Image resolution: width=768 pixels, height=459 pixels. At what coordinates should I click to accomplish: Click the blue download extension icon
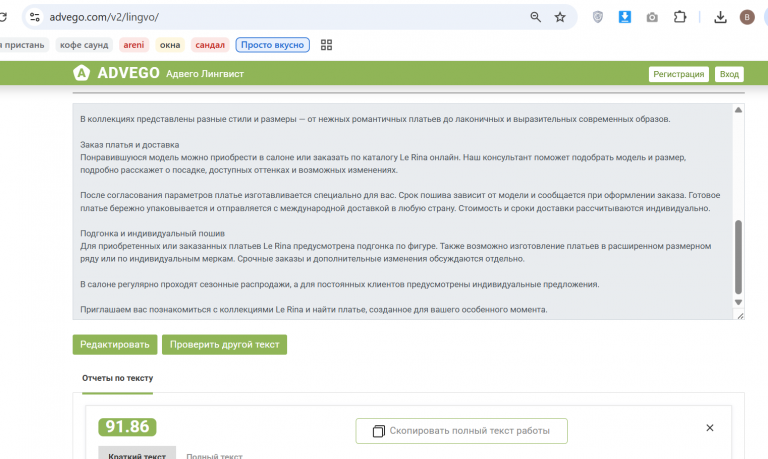coord(624,17)
